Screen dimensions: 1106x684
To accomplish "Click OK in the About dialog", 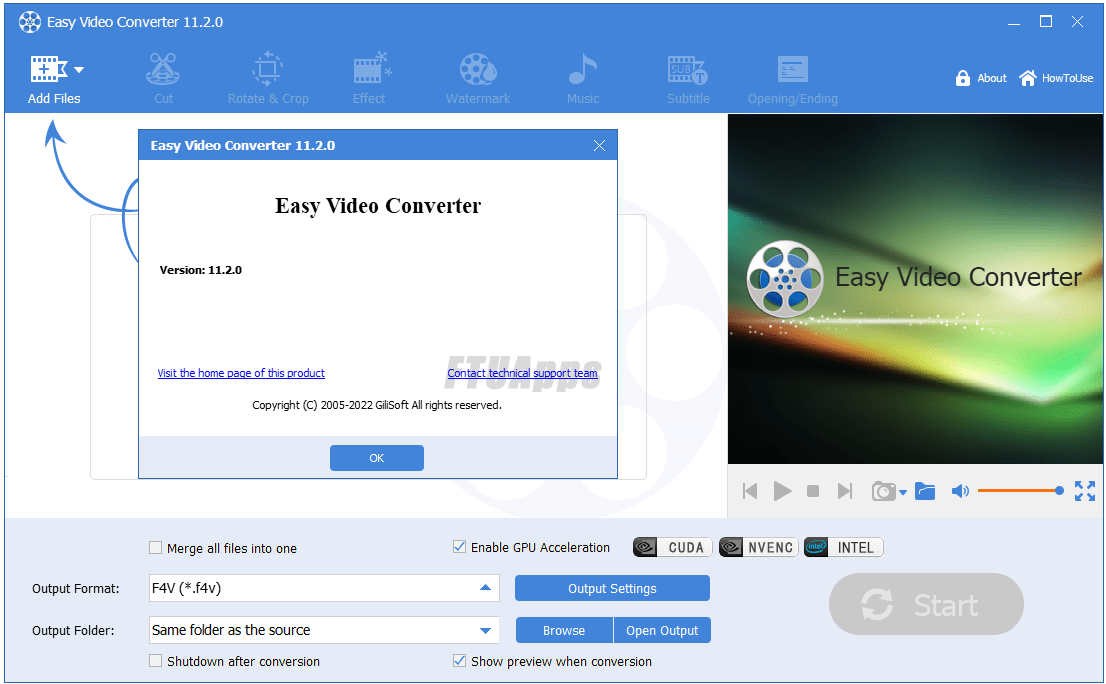I will [377, 458].
